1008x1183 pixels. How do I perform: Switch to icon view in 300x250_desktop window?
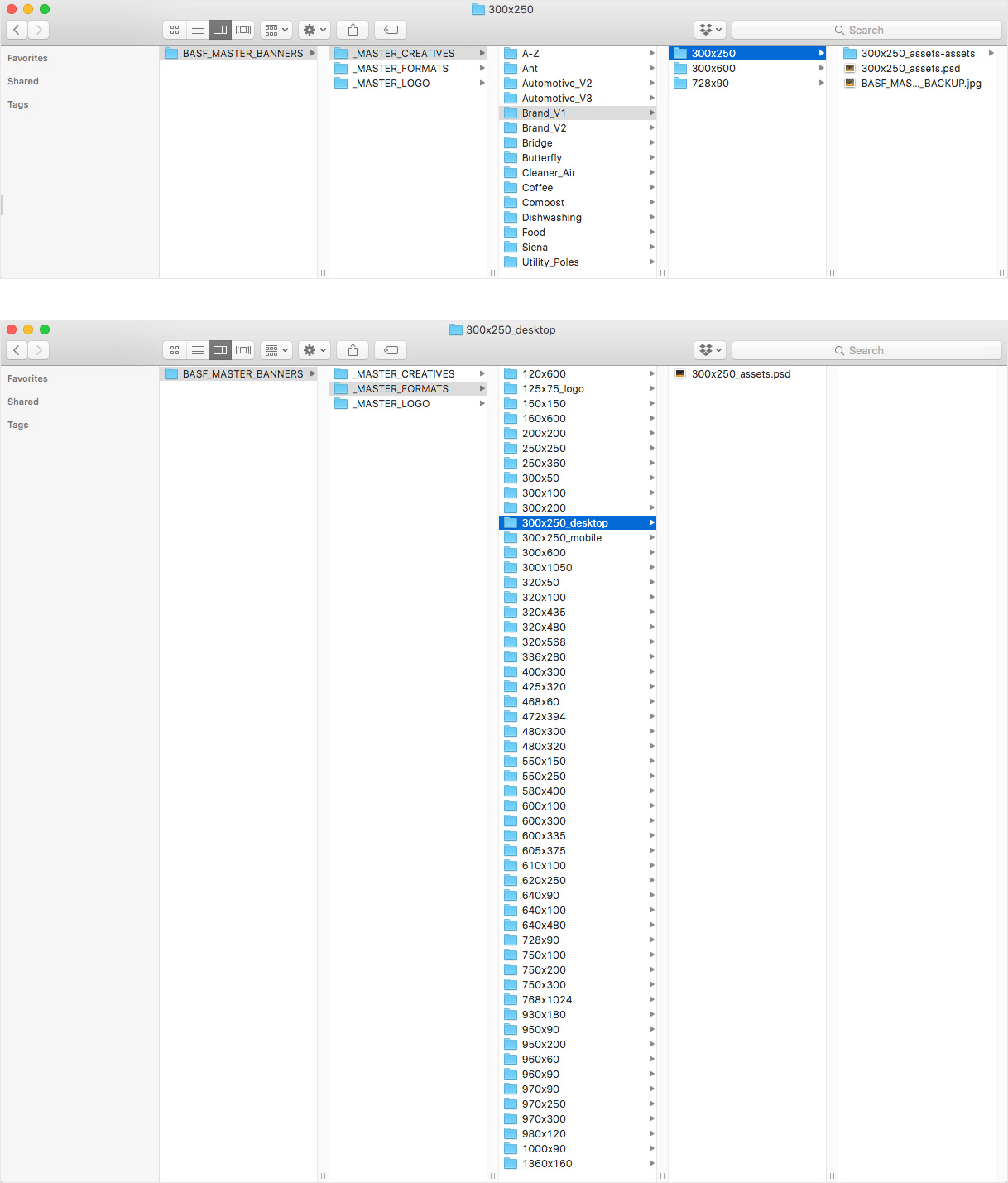(x=175, y=350)
